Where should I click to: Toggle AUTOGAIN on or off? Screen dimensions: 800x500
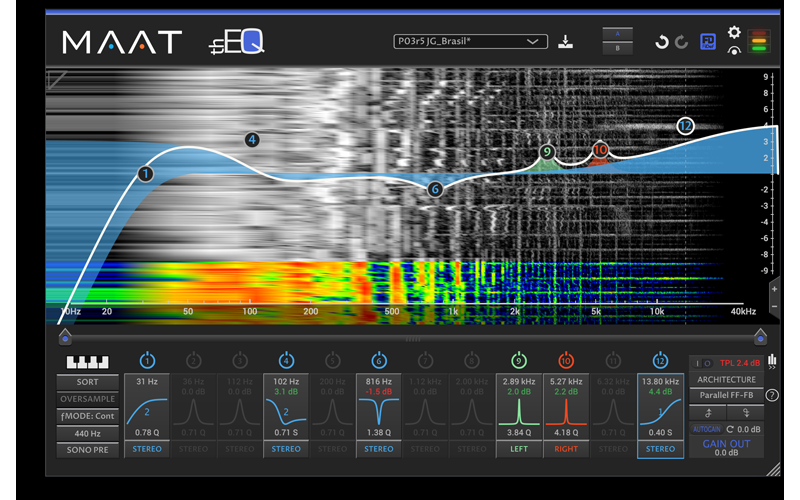(x=707, y=429)
